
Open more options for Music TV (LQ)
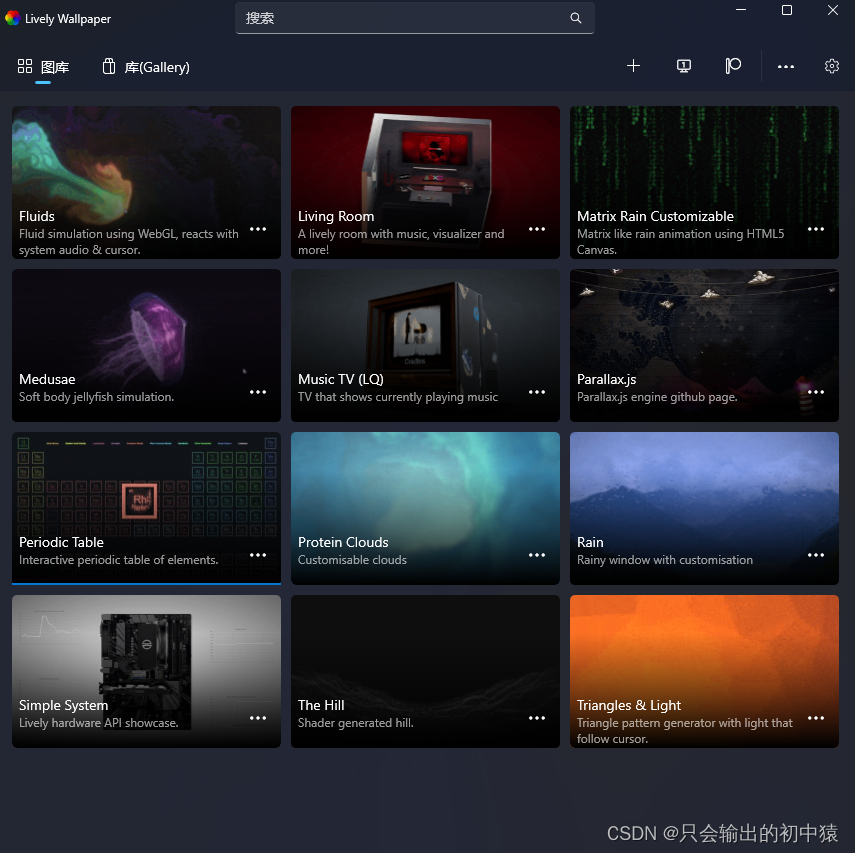(x=537, y=392)
